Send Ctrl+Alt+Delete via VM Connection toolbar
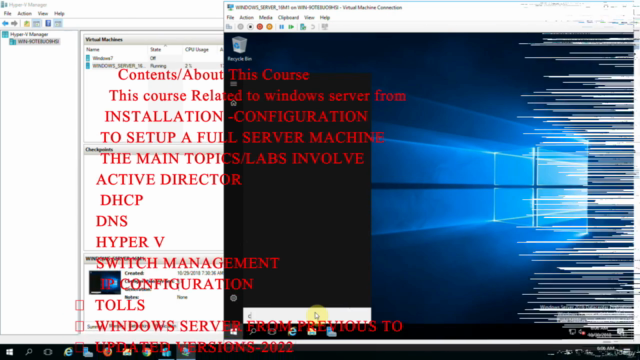The height and width of the screenshot is (360, 640). coord(229,27)
